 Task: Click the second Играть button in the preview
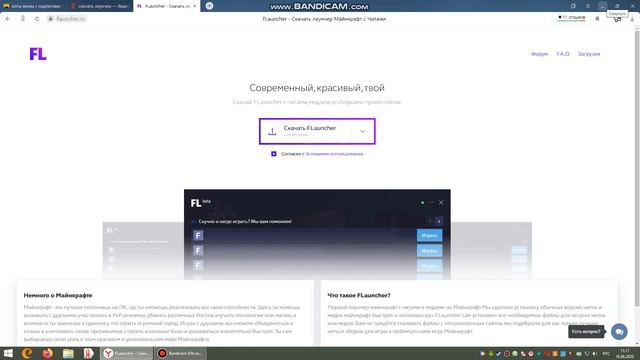(429, 251)
